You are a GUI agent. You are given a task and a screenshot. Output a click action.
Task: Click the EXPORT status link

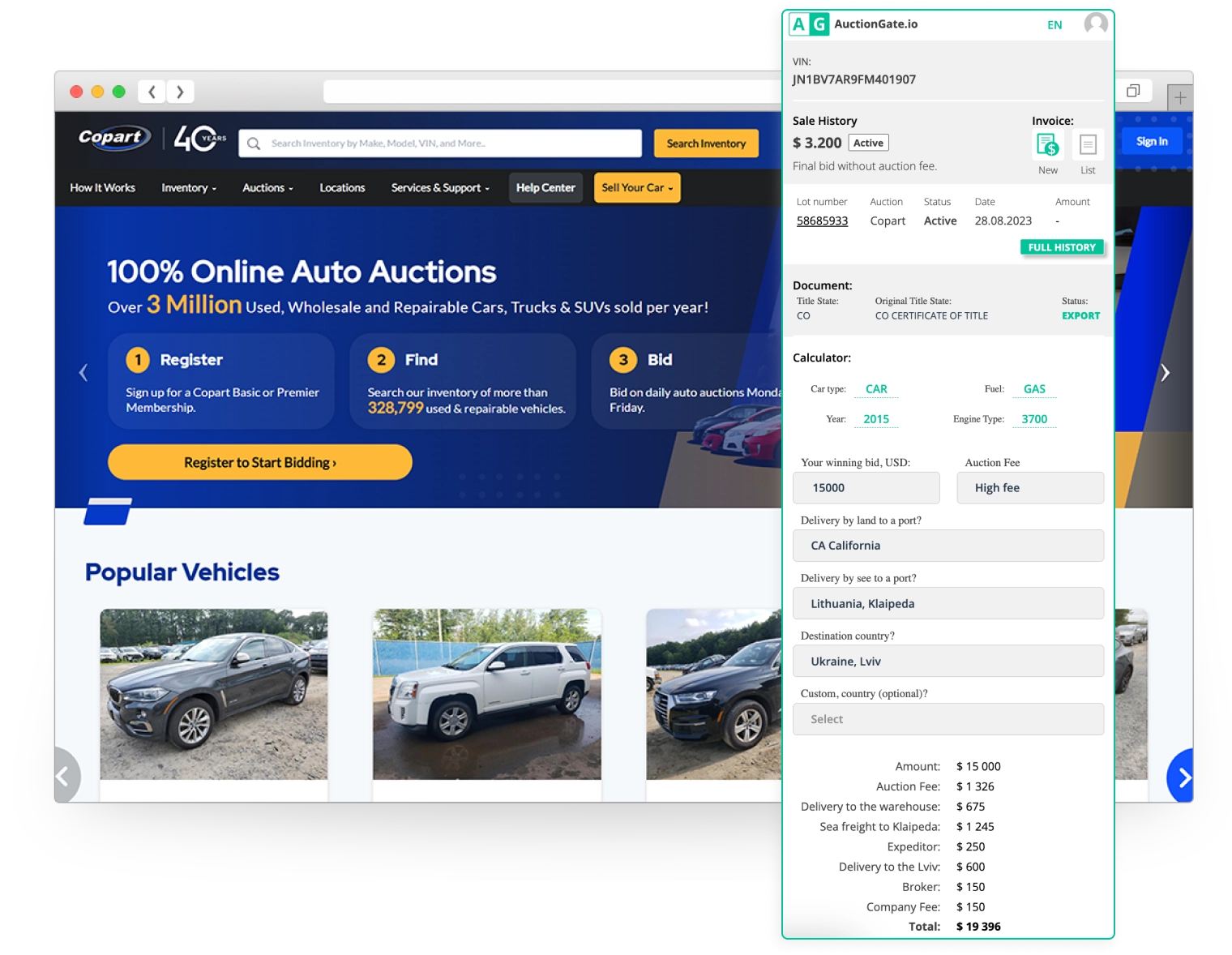pos(1081,316)
